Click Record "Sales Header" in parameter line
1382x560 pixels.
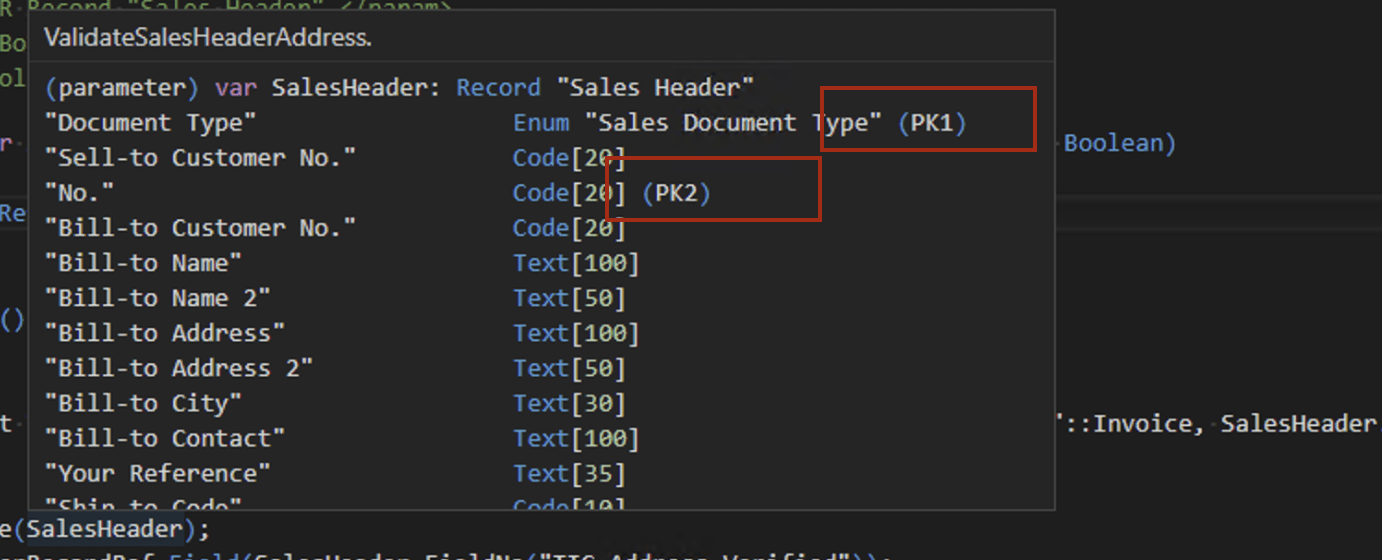605,88
